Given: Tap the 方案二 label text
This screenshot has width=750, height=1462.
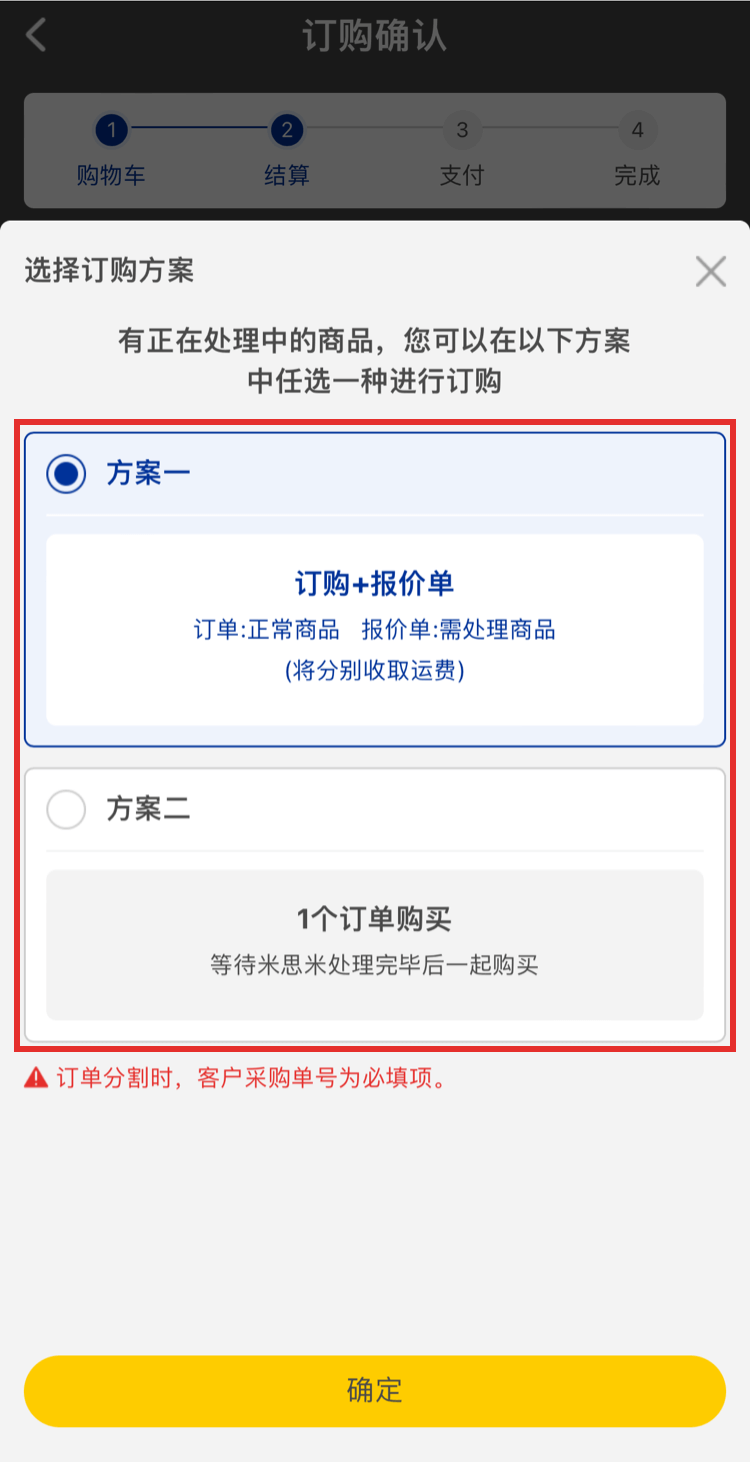Looking at the screenshot, I should coord(148,810).
